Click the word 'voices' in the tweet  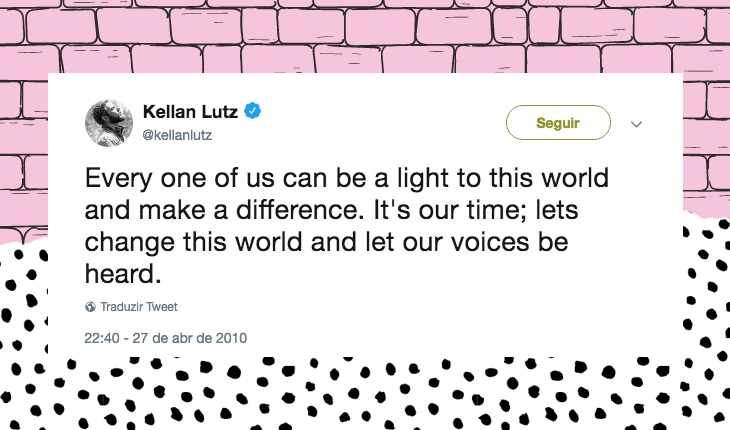pos(490,242)
